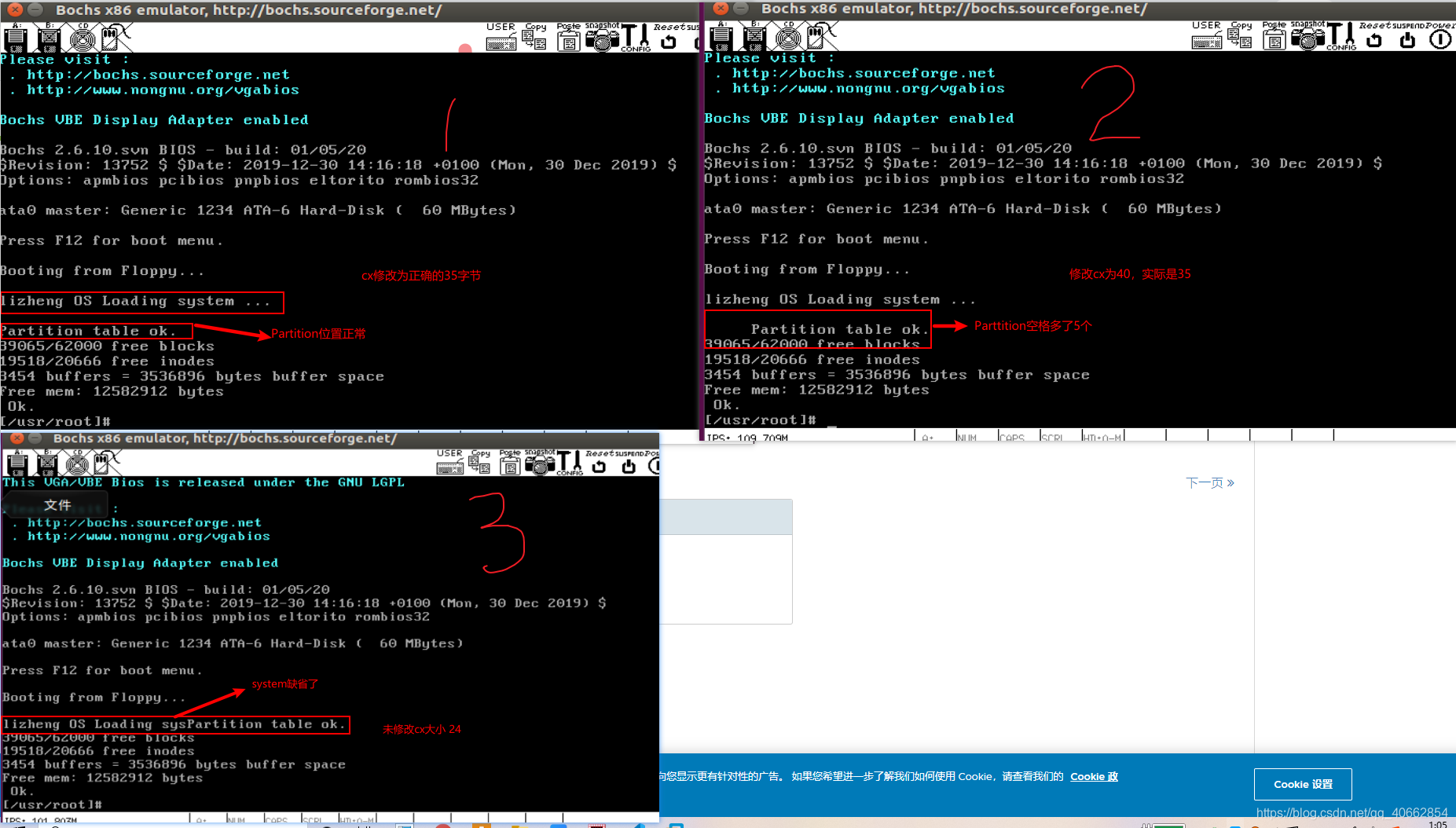Click NUM status indicator in window numbered 2
Image resolution: width=1456 pixels, height=828 pixels.
[x=967, y=438]
